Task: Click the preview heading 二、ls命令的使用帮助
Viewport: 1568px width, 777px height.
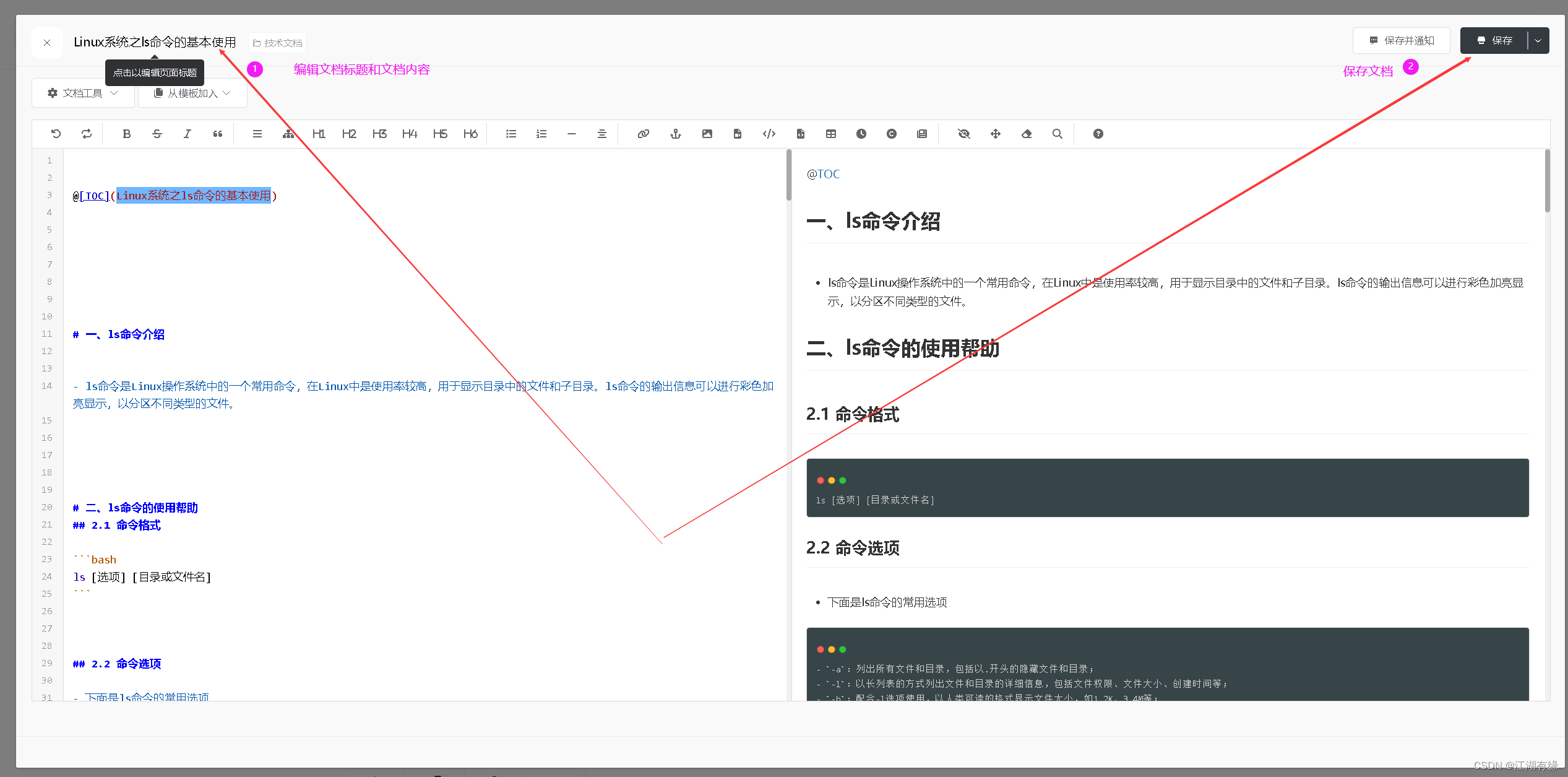Action: click(x=903, y=348)
